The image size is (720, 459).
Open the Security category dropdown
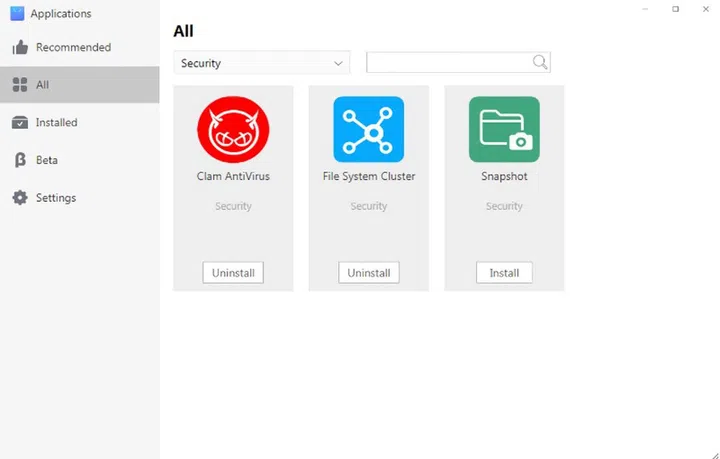[x=261, y=63]
